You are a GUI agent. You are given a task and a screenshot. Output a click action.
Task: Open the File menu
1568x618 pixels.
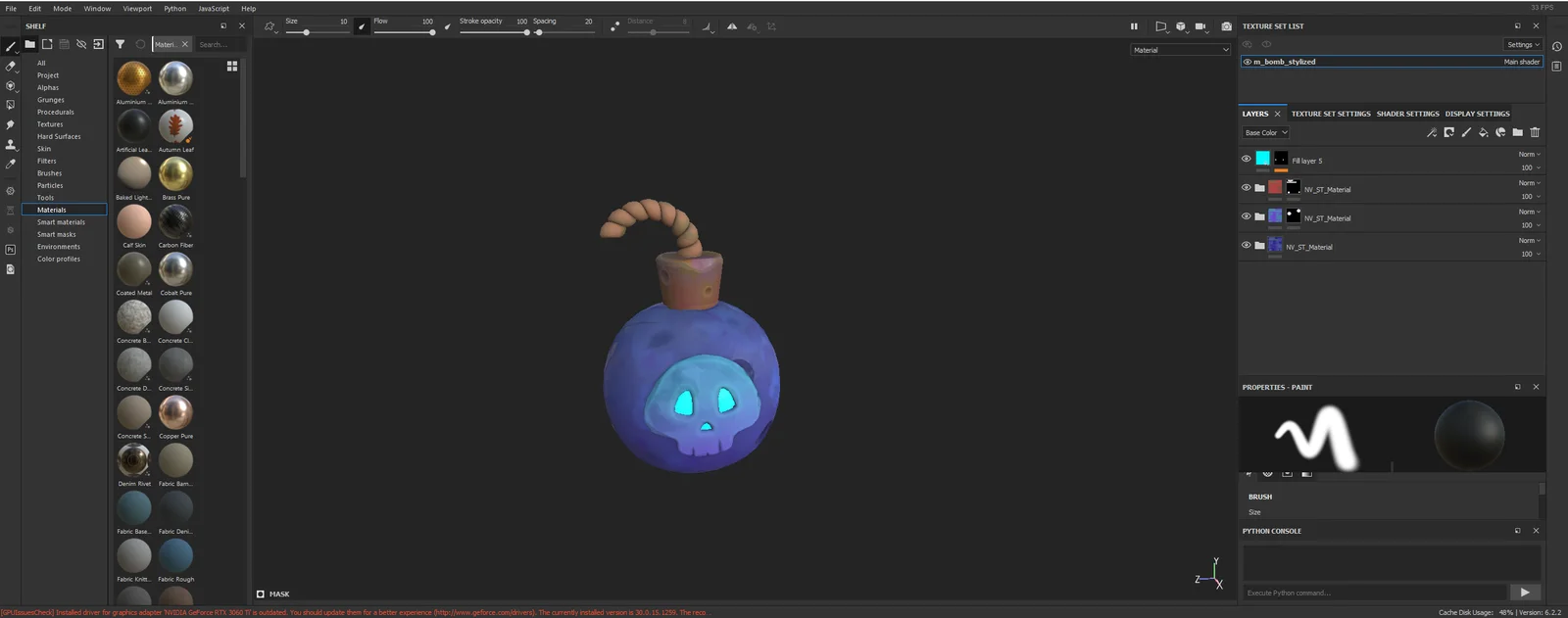[11, 8]
